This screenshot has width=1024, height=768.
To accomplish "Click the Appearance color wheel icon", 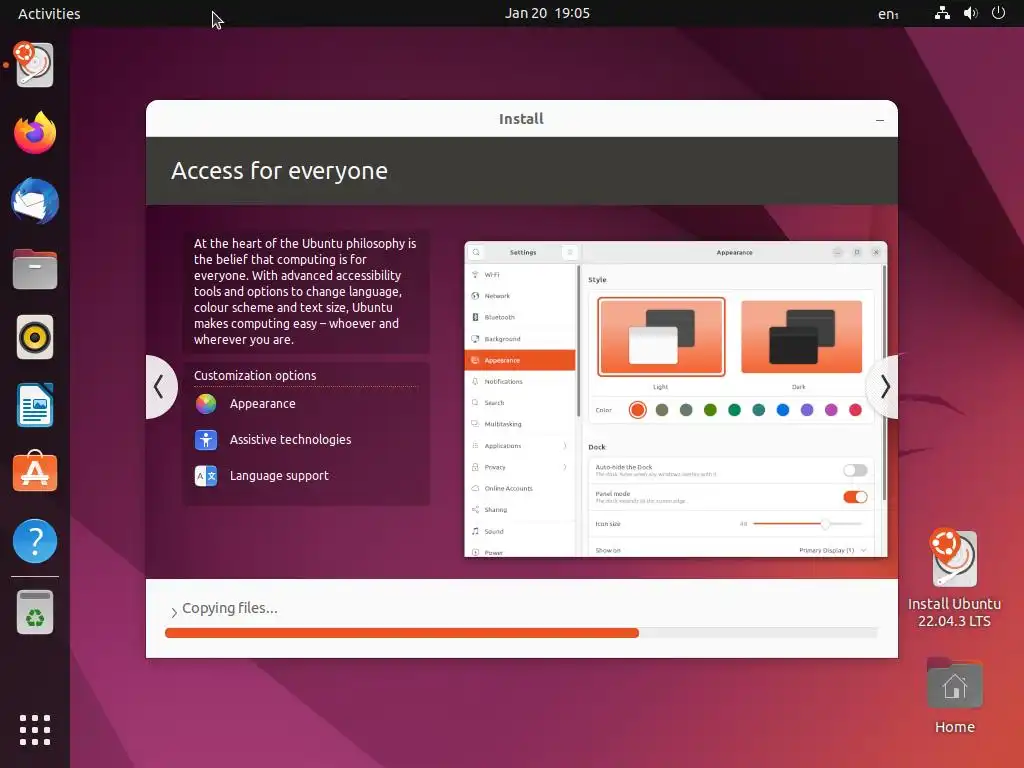I will (206, 404).
